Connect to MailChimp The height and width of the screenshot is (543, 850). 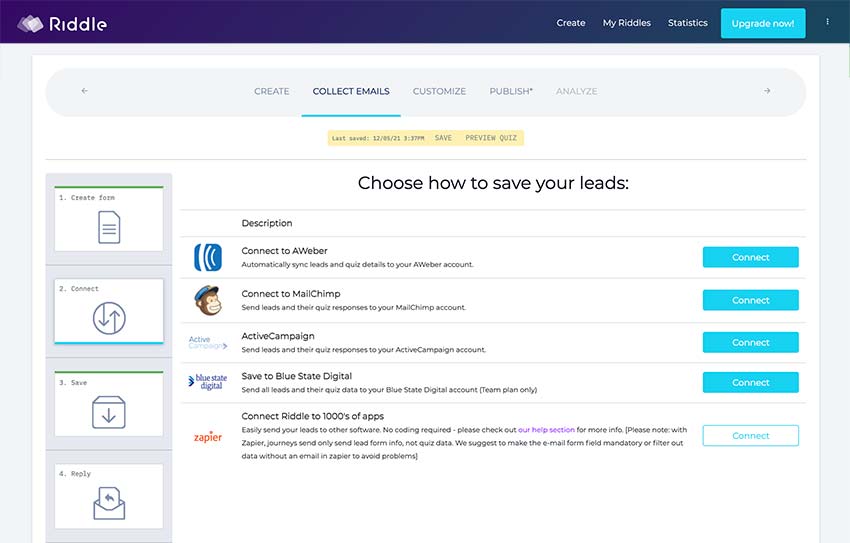click(750, 300)
